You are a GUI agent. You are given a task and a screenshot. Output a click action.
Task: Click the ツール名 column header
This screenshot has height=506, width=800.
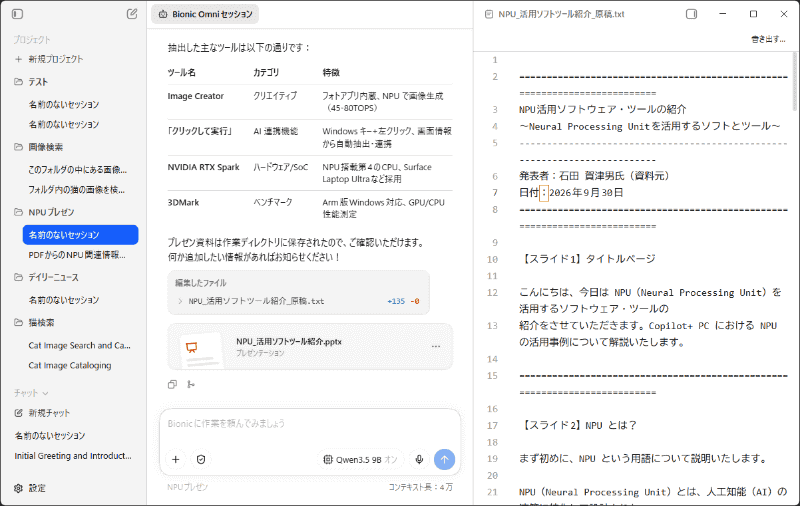pos(182,72)
